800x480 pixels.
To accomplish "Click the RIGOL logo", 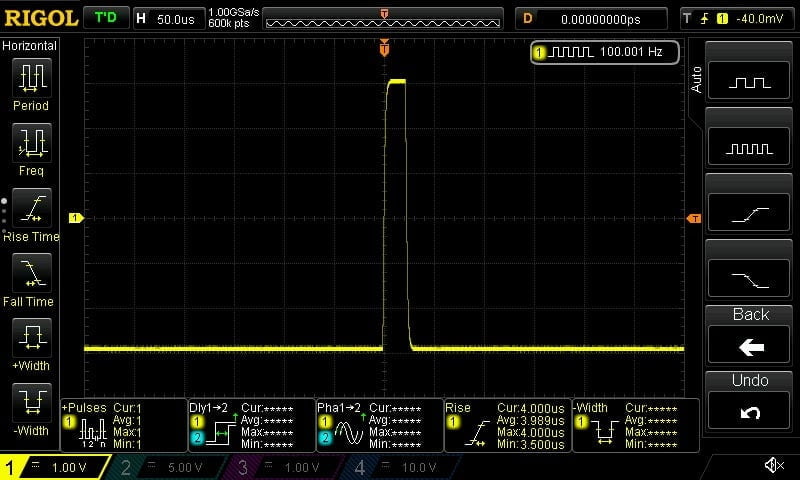I will point(41,18).
